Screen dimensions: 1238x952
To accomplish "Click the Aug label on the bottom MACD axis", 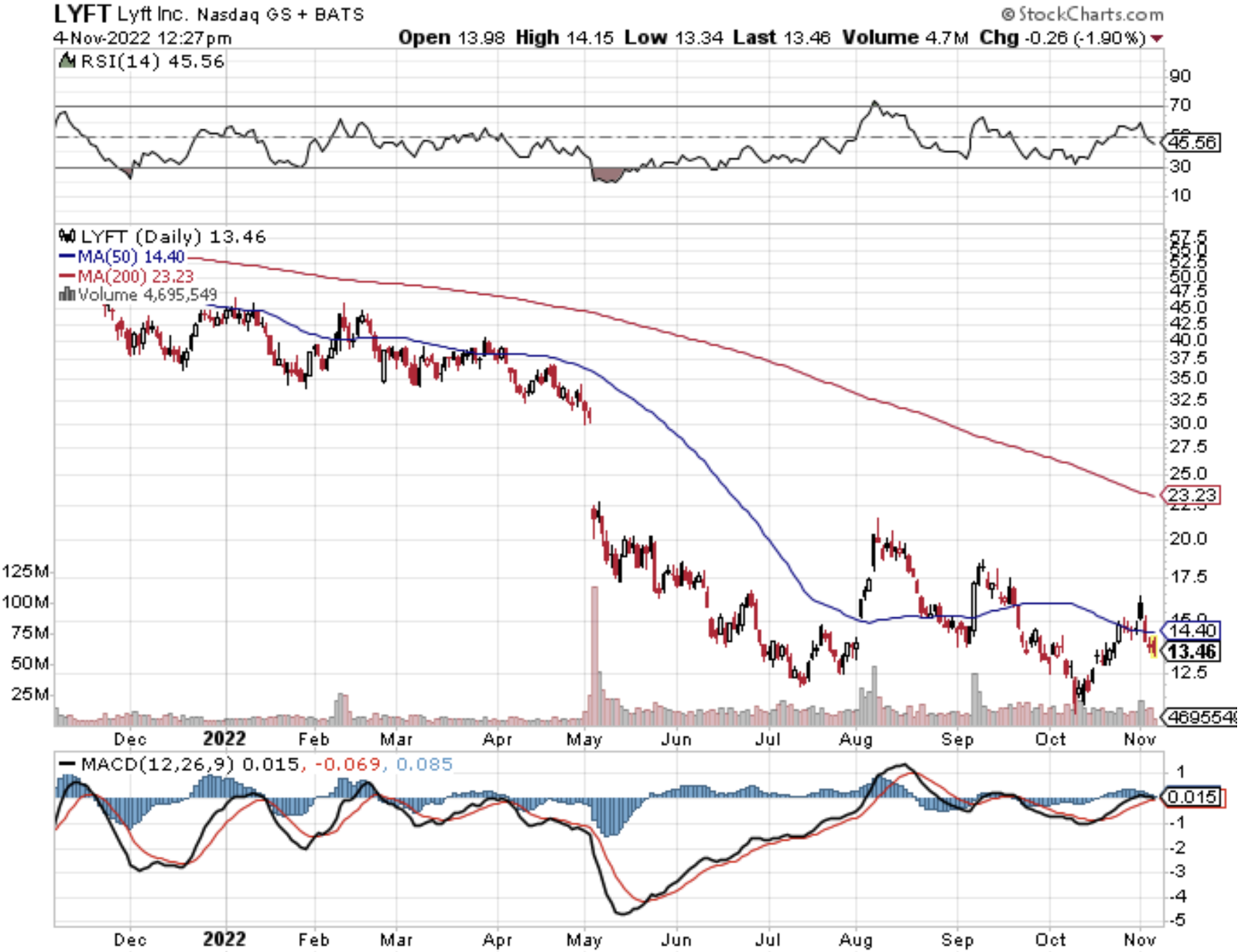I will [855, 940].
